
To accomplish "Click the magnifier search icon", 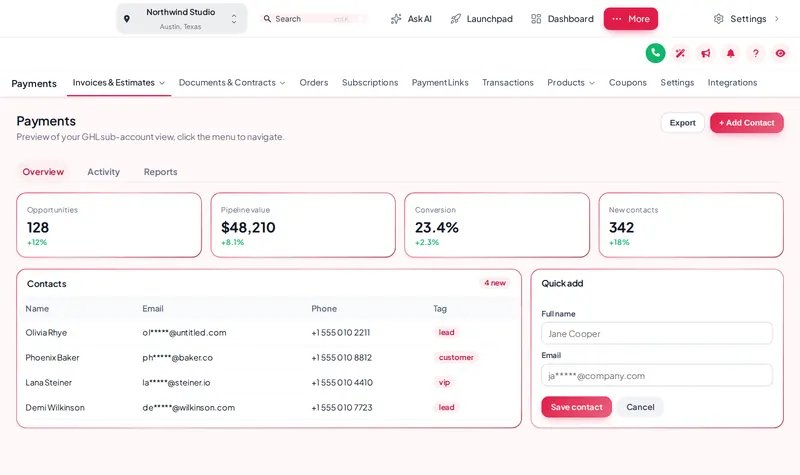I will (x=267, y=19).
